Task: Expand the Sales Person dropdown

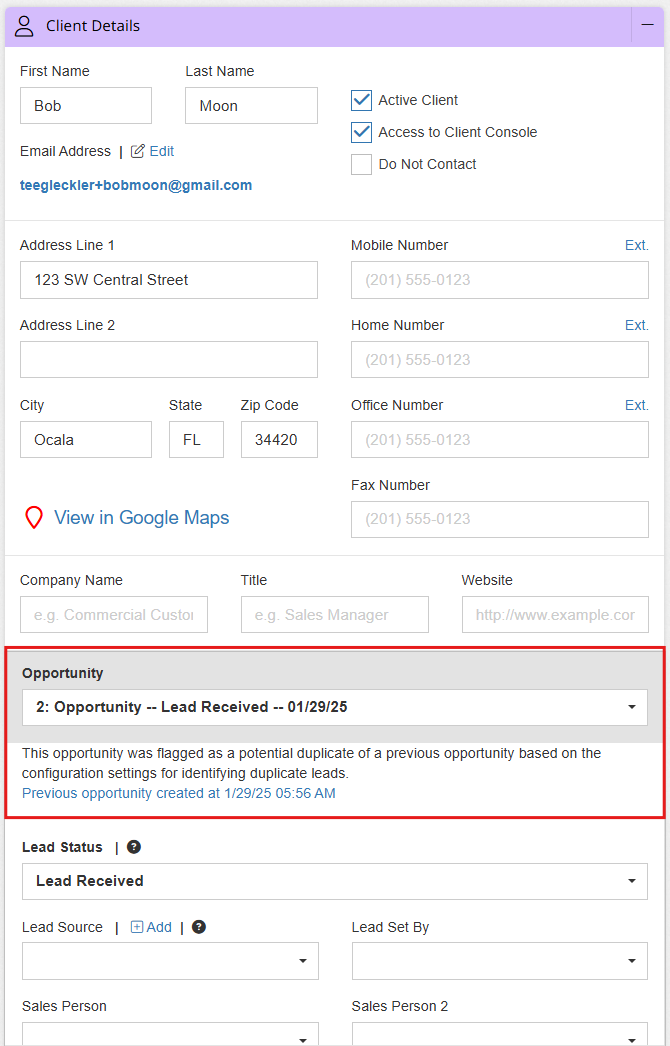Action: pos(304,1040)
